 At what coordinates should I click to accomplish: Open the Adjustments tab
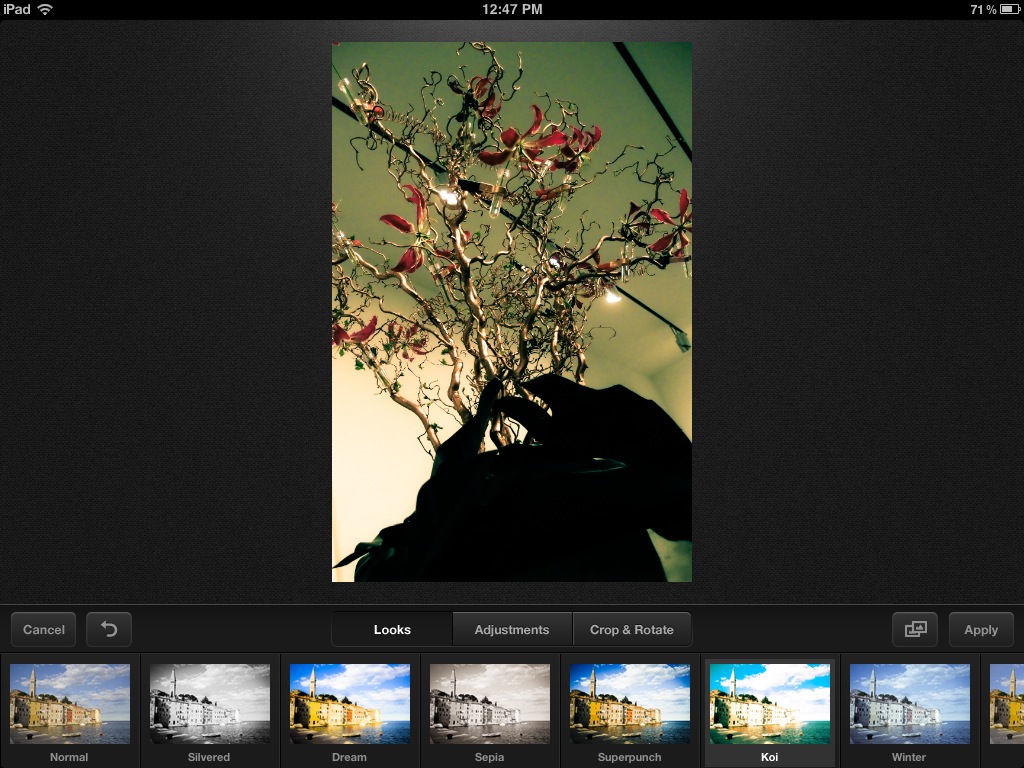(x=512, y=630)
